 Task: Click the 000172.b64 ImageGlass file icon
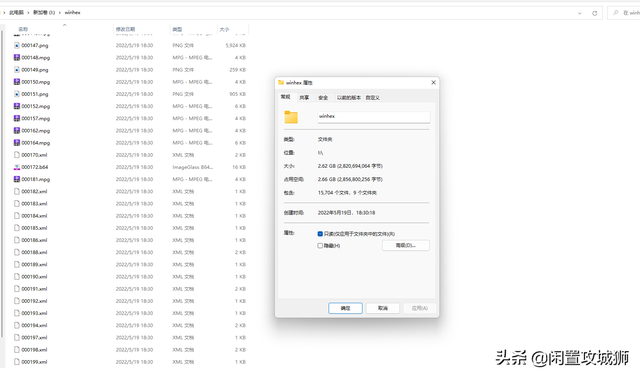pyautogui.click(x=17, y=167)
